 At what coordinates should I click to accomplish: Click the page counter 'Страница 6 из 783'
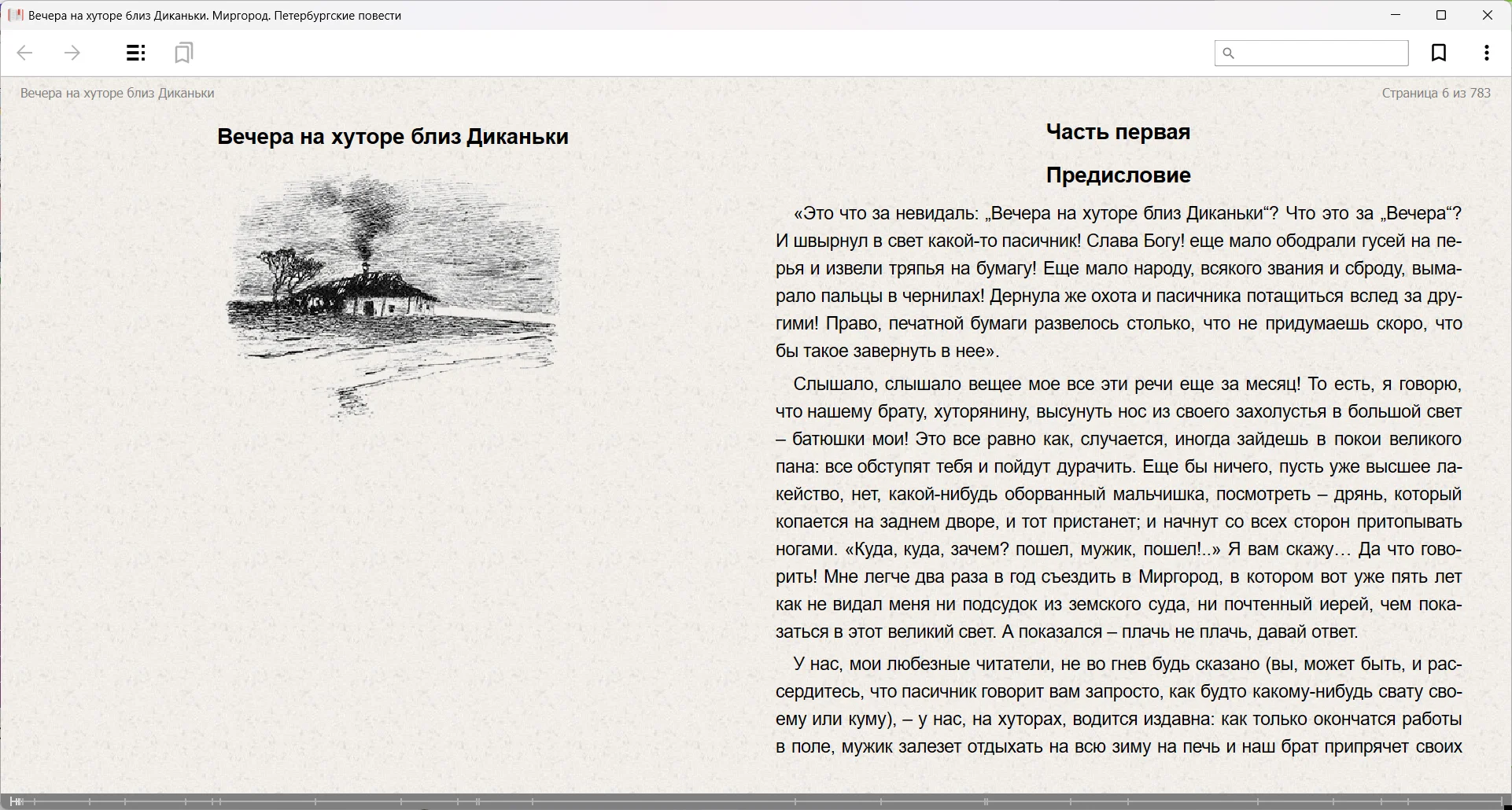1436,93
